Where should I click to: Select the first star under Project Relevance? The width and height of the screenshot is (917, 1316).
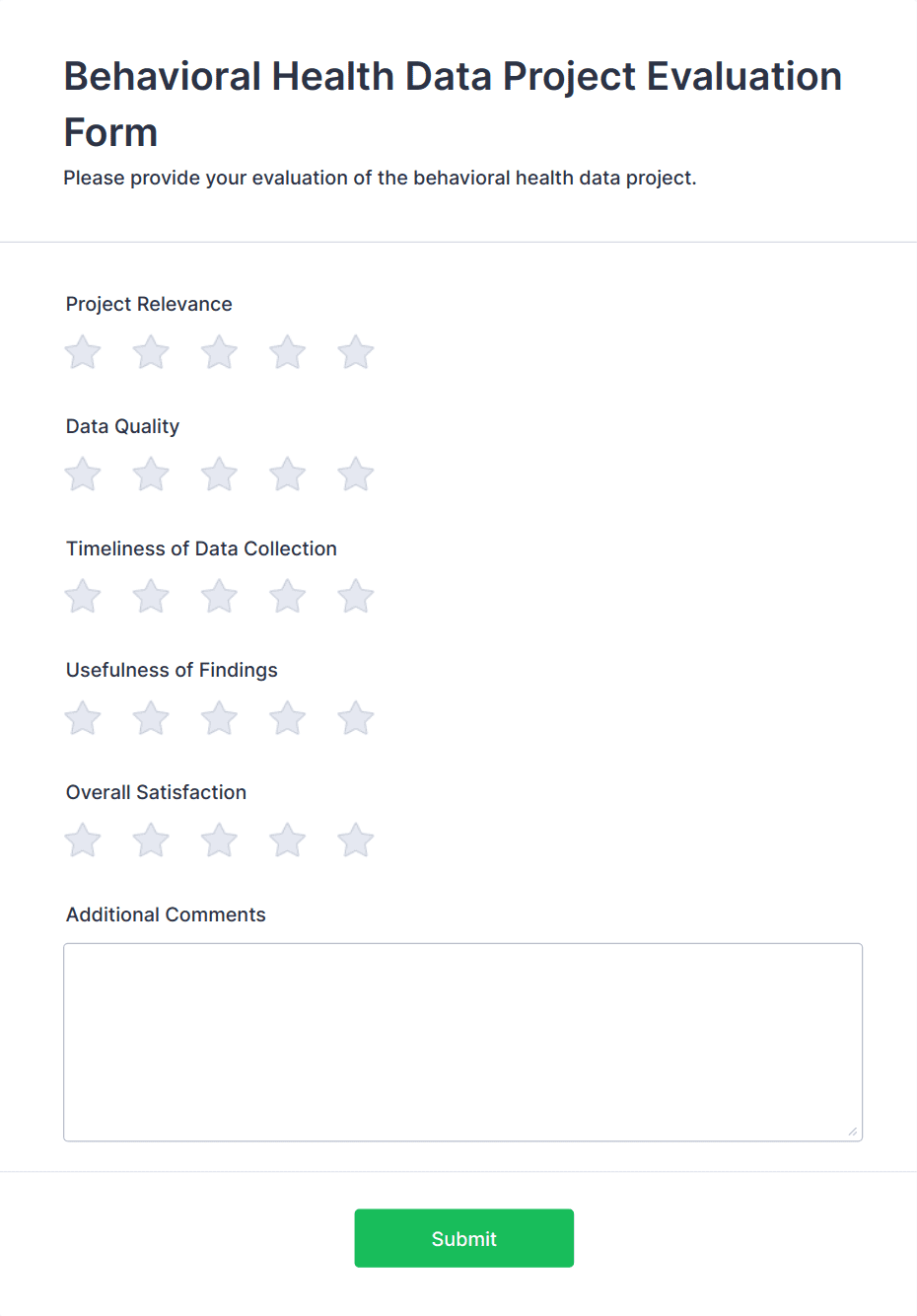pos(83,352)
